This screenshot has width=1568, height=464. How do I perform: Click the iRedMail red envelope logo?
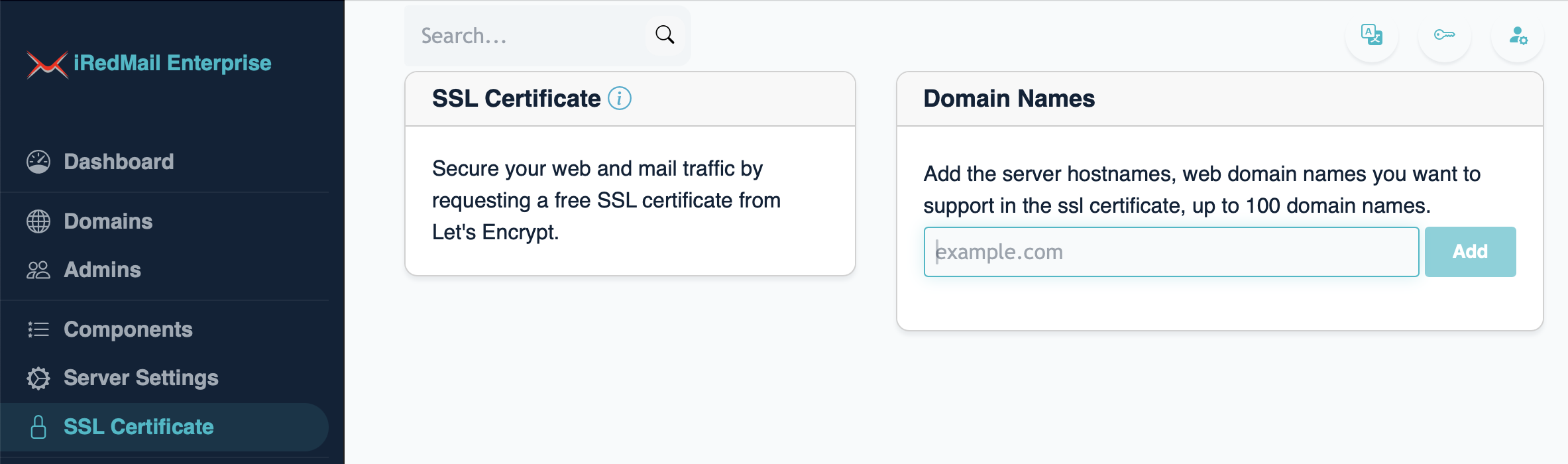point(47,64)
